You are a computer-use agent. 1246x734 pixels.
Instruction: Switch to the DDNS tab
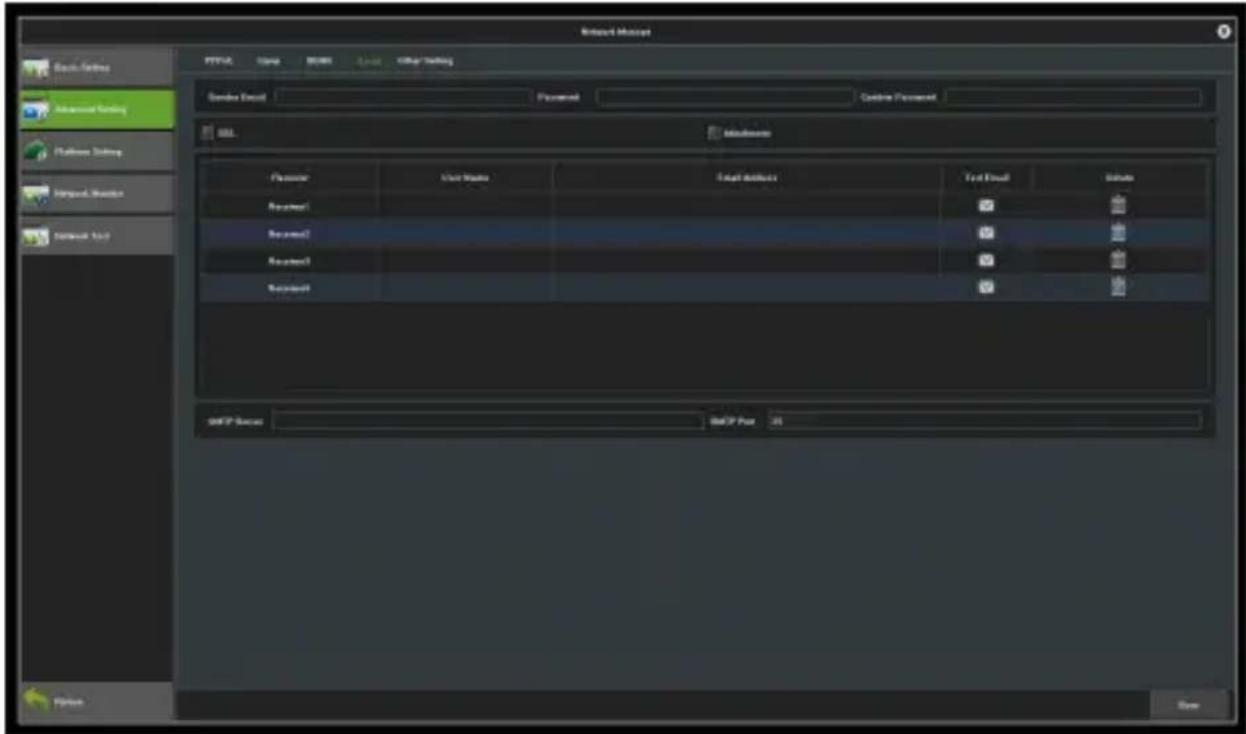tap(319, 61)
